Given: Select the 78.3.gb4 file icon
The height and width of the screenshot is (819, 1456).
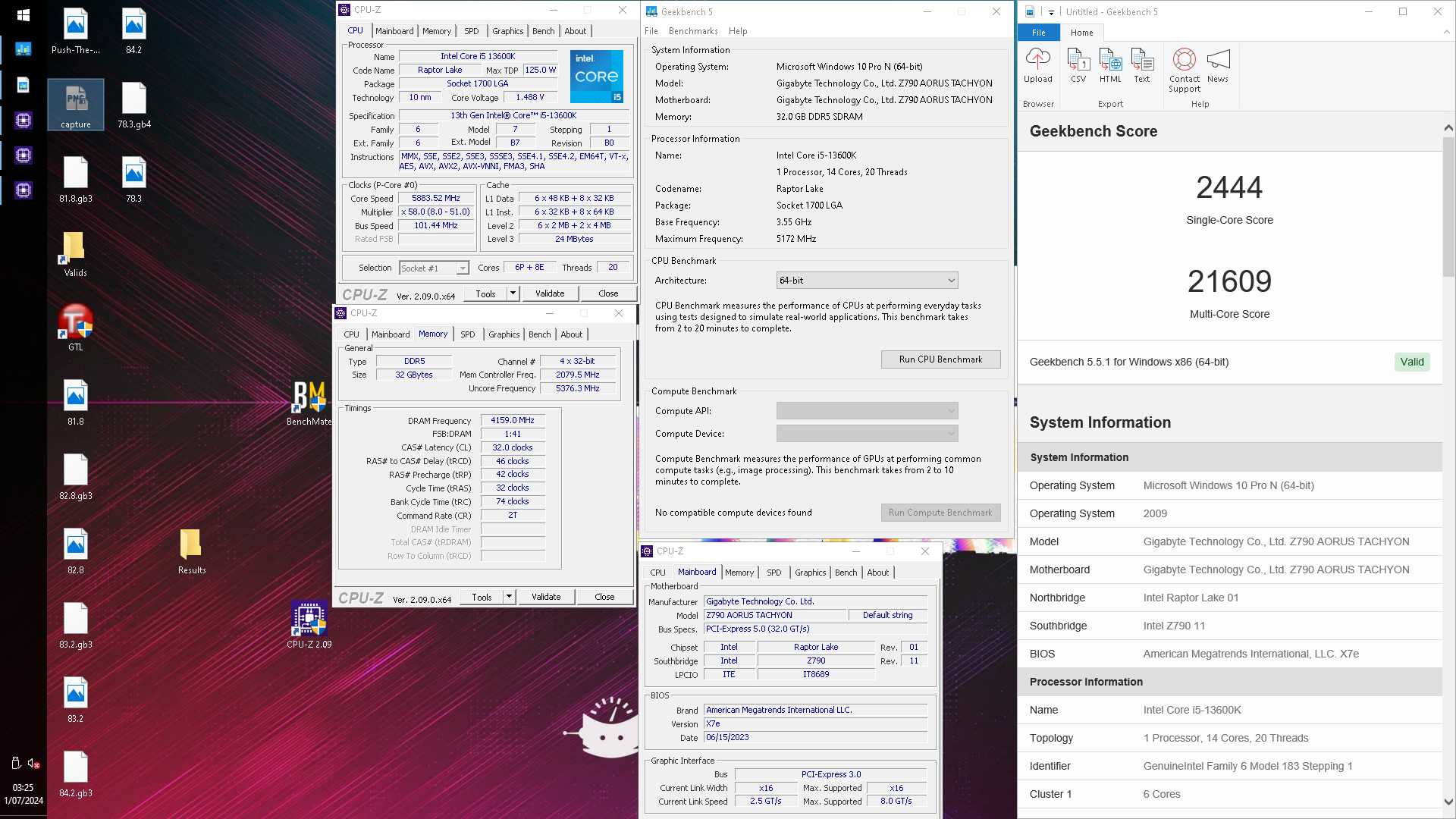Looking at the screenshot, I should pos(134,105).
